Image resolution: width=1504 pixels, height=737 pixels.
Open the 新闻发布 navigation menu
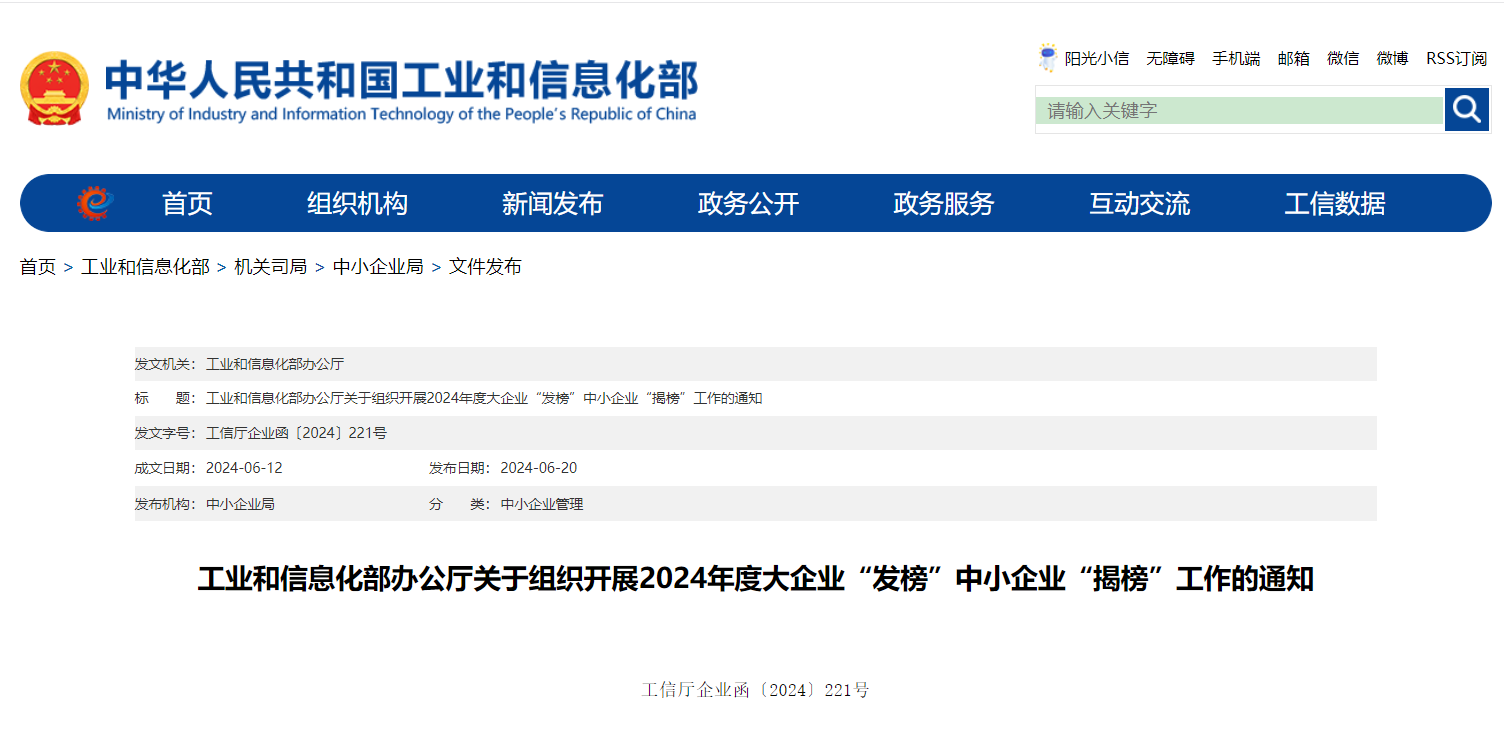[552, 204]
